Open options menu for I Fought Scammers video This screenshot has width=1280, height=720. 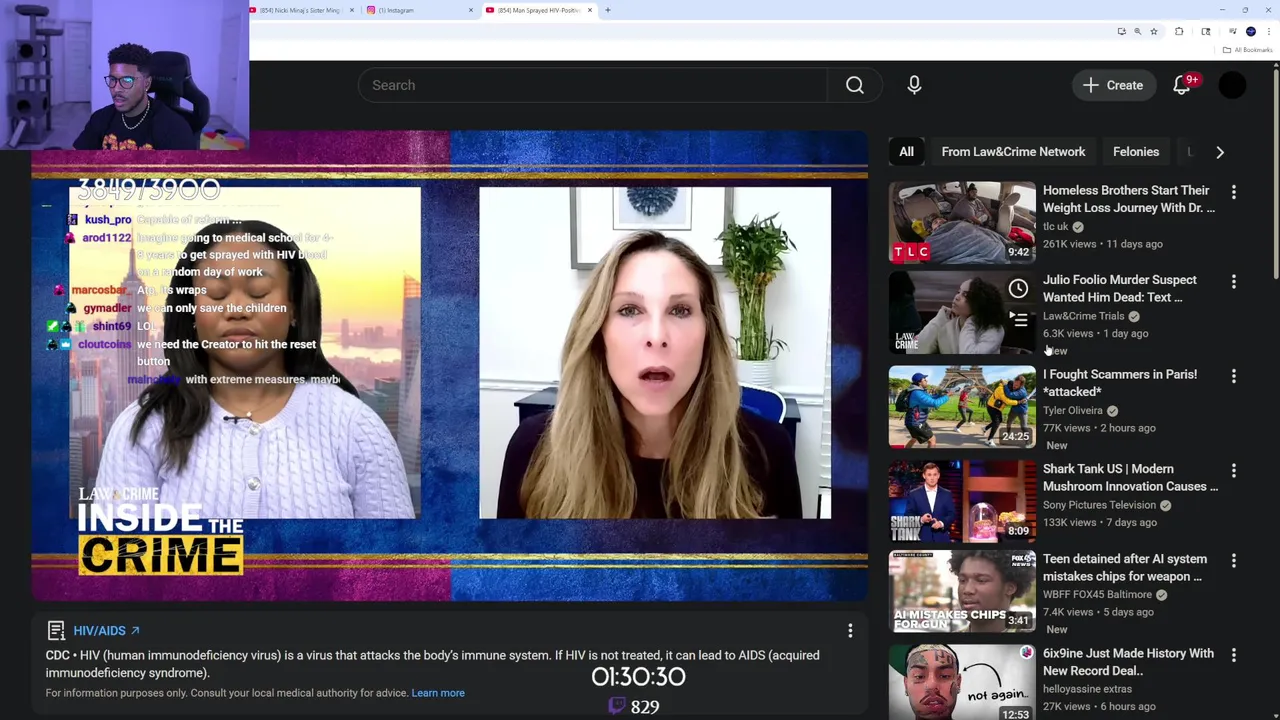coord(1233,375)
